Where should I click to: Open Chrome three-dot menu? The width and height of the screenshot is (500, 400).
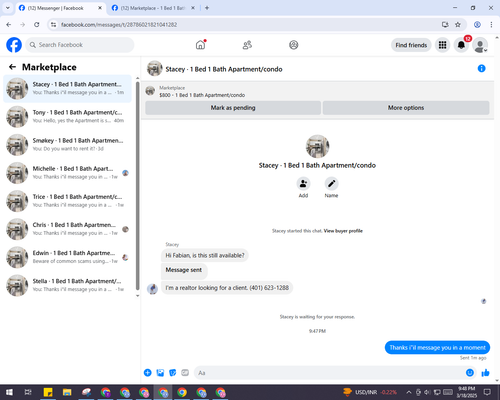[491, 24]
